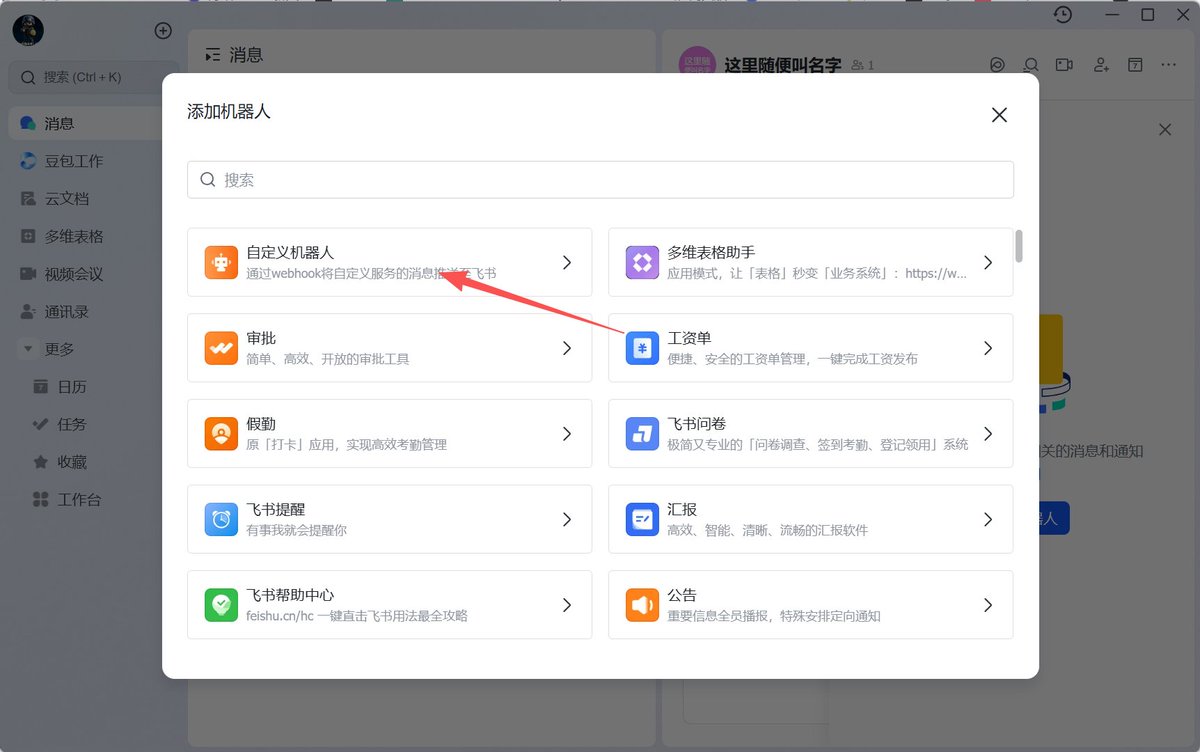Close the 添加机器人 dialog
The height and width of the screenshot is (752, 1200).
coord(999,115)
